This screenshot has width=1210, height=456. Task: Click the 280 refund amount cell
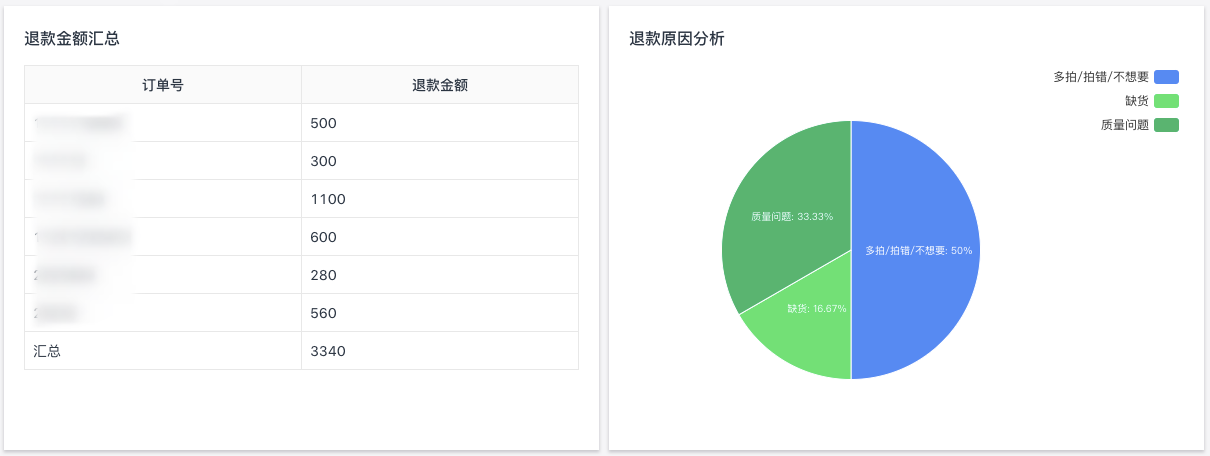440,275
